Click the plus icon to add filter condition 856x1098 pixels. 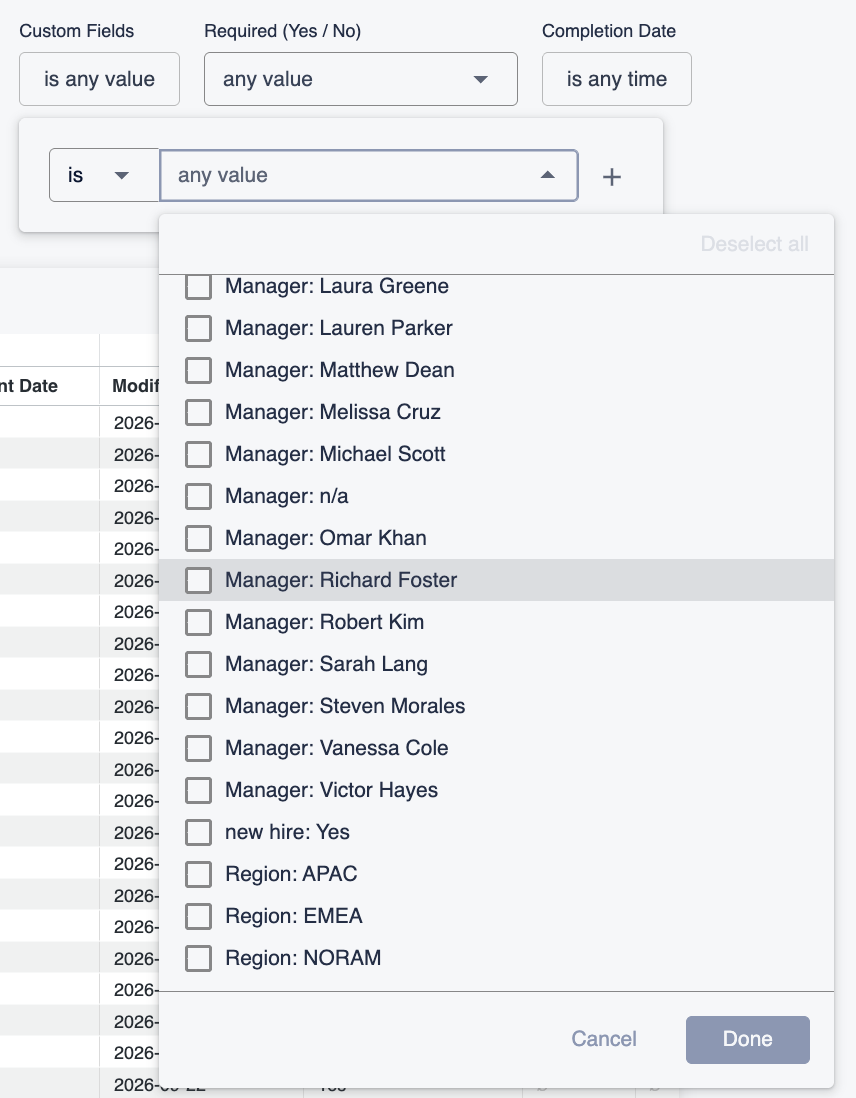pyautogui.click(x=612, y=176)
